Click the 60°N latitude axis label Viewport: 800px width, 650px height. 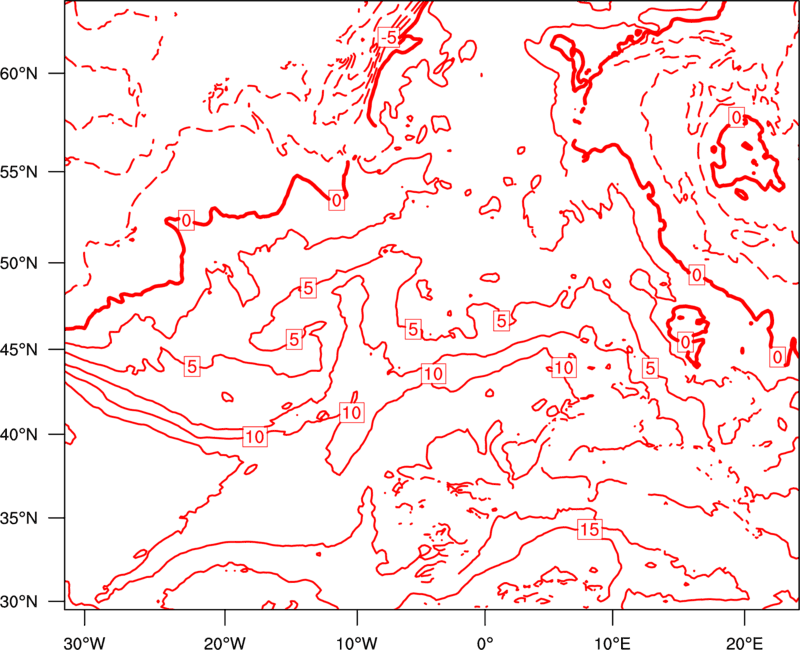tap(19, 74)
